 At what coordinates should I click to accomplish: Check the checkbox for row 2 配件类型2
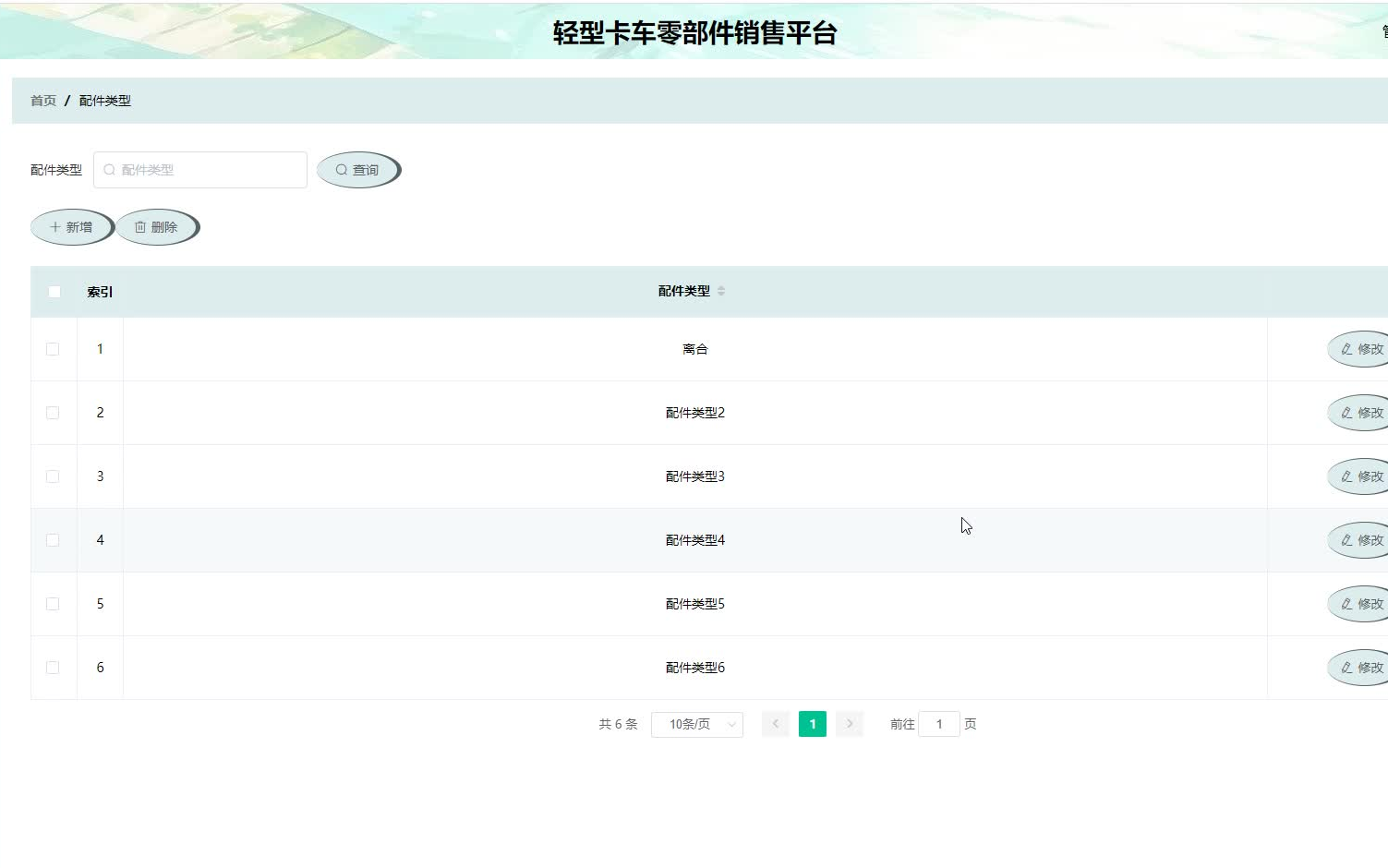[x=53, y=413]
